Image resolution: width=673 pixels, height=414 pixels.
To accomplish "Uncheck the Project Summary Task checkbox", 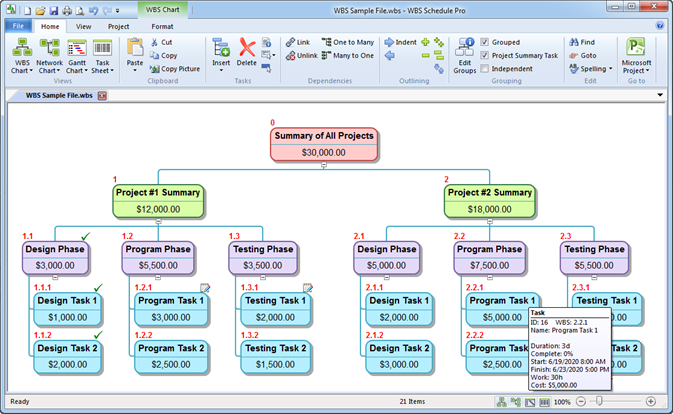I will (x=485, y=55).
